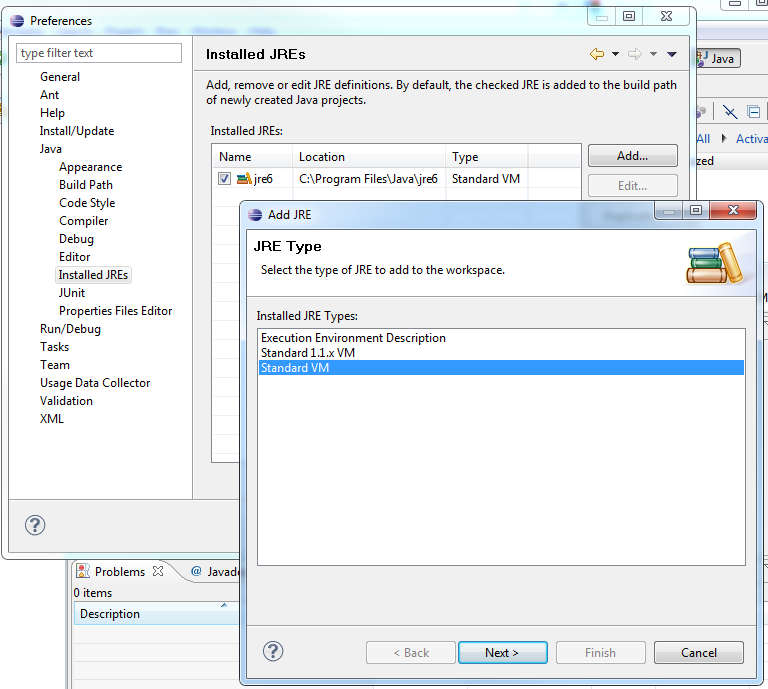Select the Javadoc tab
The height and width of the screenshot is (689, 768).
(215, 572)
